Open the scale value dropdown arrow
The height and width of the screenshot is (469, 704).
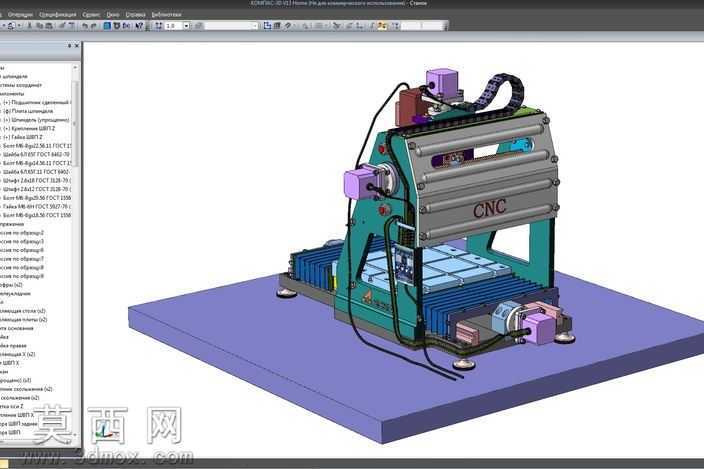click(186, 26)
